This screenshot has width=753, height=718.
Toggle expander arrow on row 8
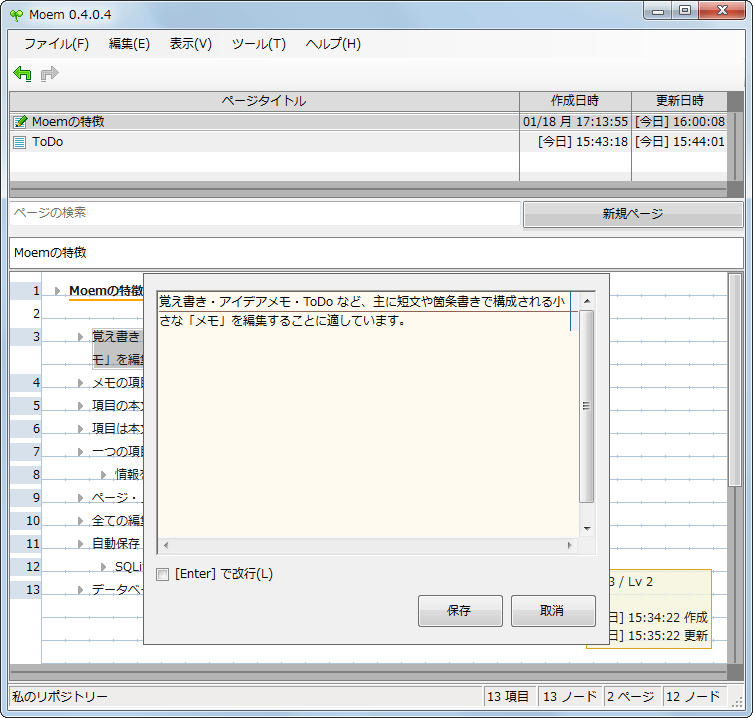[x=104, y=475]
